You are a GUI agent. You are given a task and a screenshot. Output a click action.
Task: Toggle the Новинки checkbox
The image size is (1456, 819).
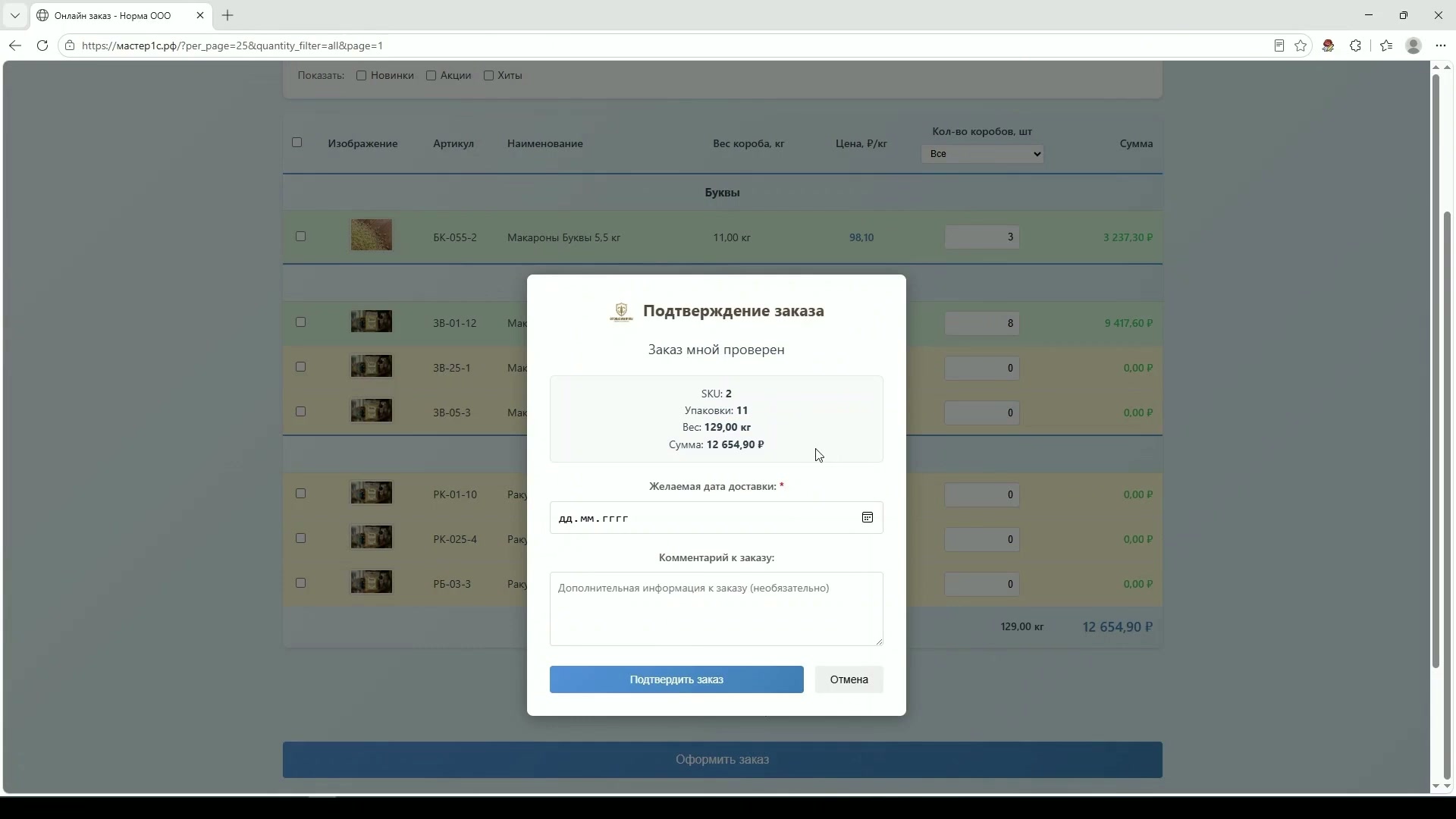tap(362, 75)
